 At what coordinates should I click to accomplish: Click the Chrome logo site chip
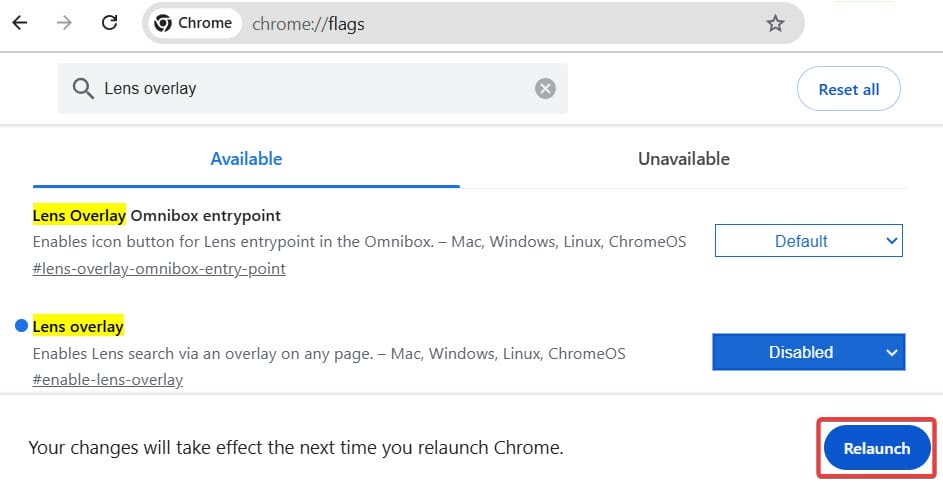194,24
